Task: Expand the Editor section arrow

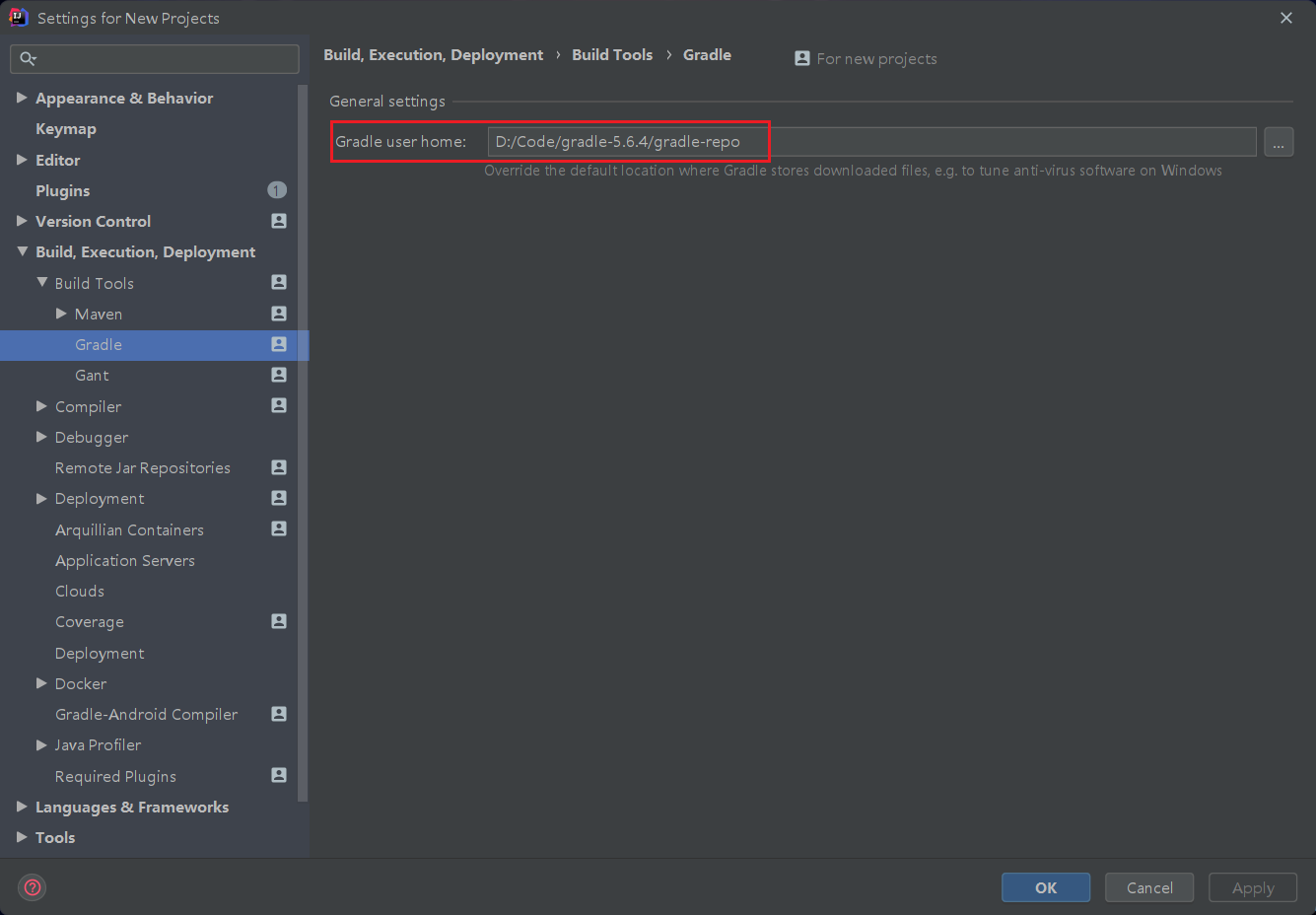Action: pos(22,160)
